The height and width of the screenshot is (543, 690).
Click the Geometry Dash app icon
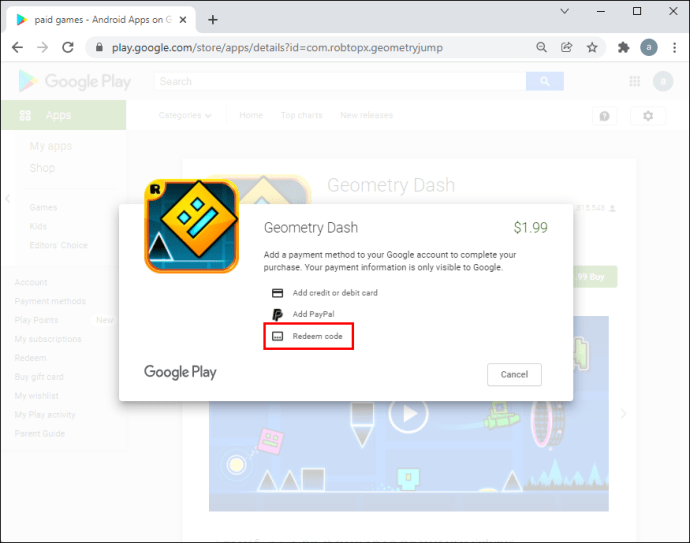coord(192,226)
